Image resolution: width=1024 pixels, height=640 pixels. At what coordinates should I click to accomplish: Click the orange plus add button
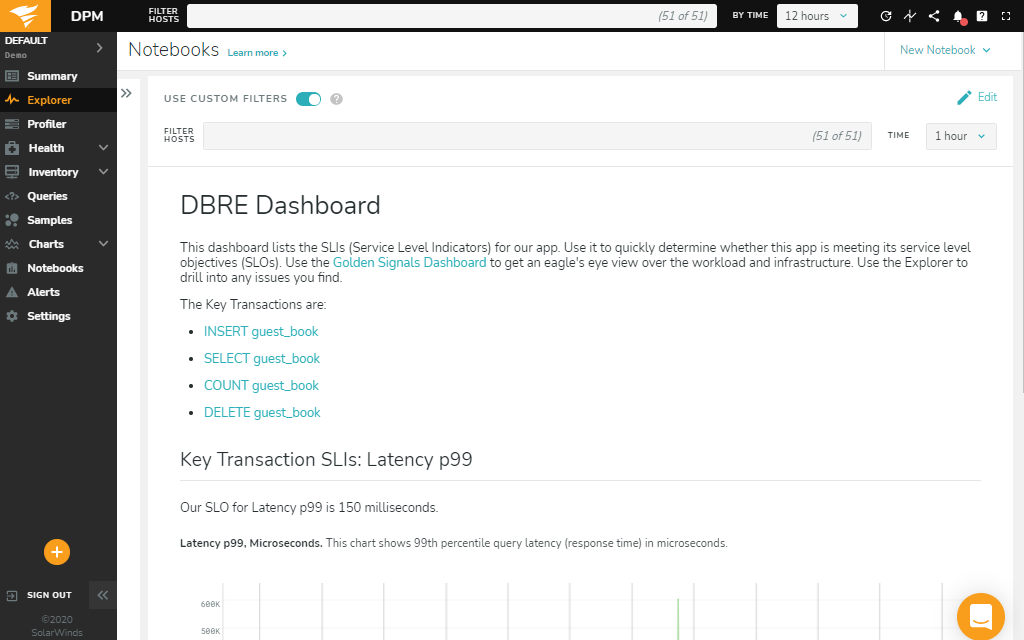pos(57,552)
